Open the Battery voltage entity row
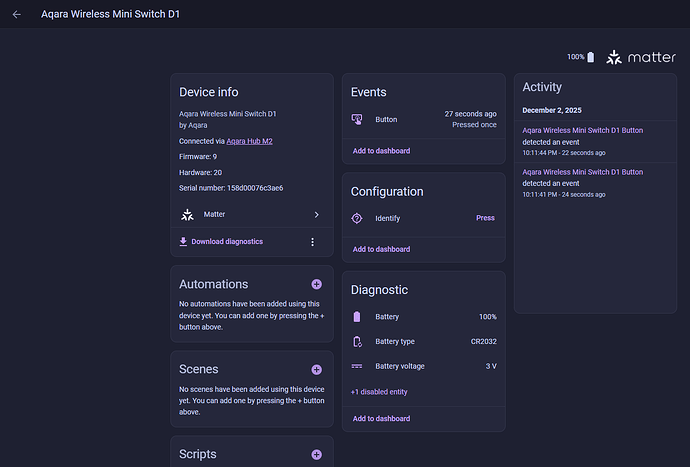Viewport: 690px width, 467px height. coord(423,366)
